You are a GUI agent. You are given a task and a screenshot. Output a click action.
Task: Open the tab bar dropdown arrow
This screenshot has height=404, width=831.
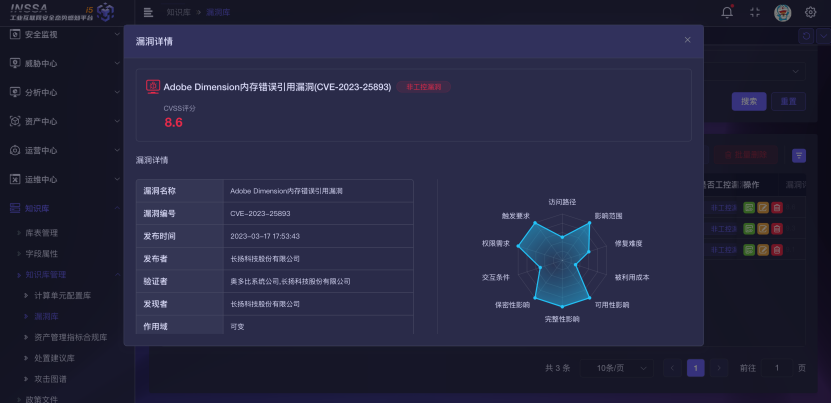[823, 36]
